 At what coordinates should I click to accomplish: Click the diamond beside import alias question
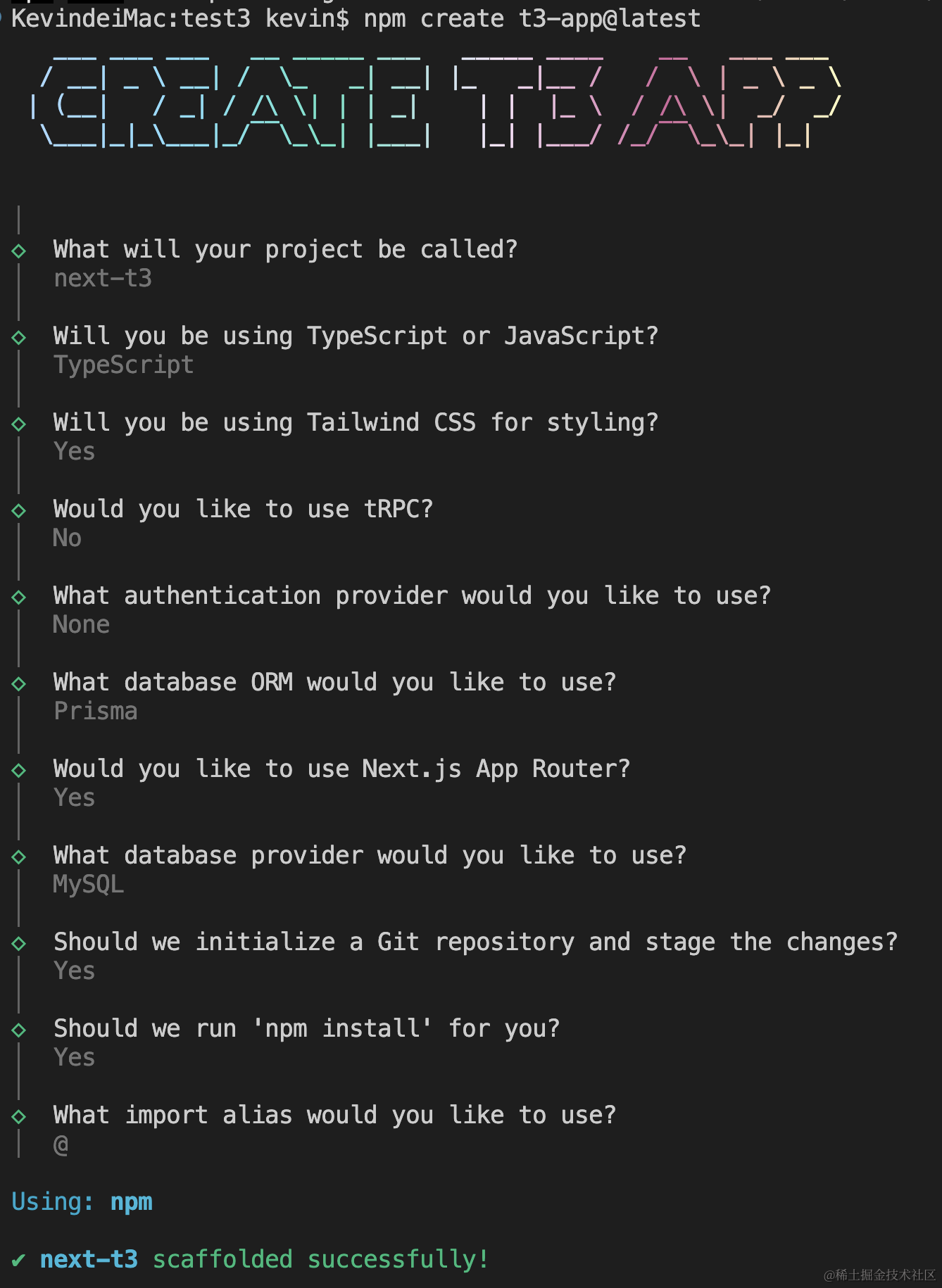click(19, 1116)
